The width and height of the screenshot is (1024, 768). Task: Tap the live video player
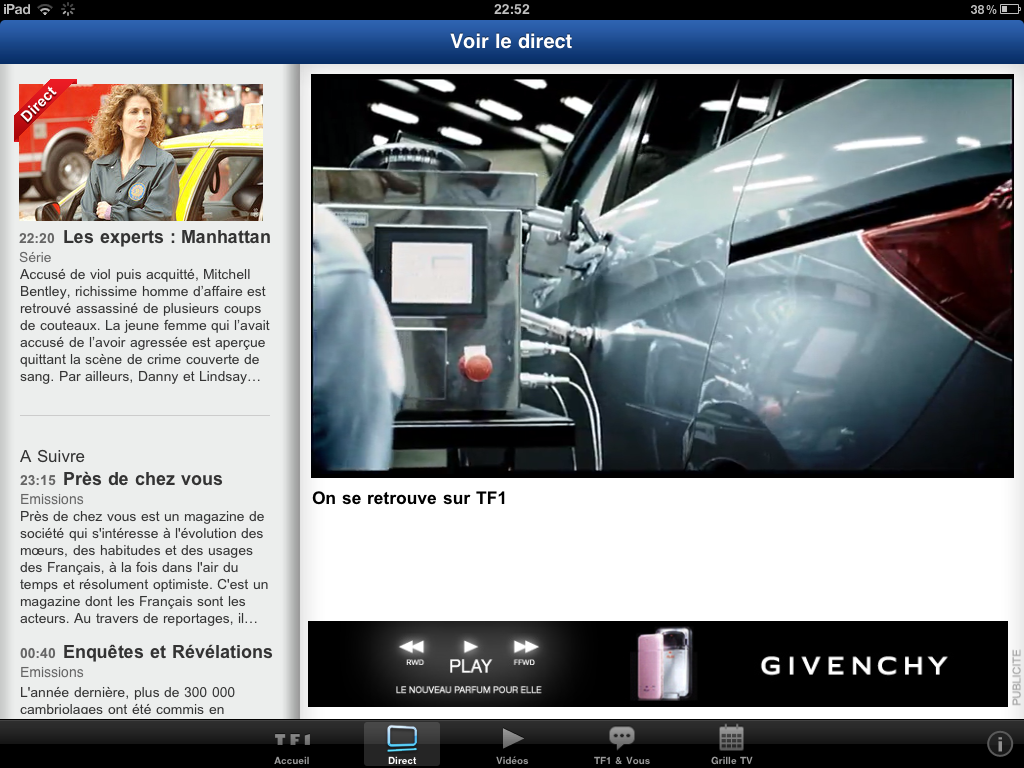point(662,276)
